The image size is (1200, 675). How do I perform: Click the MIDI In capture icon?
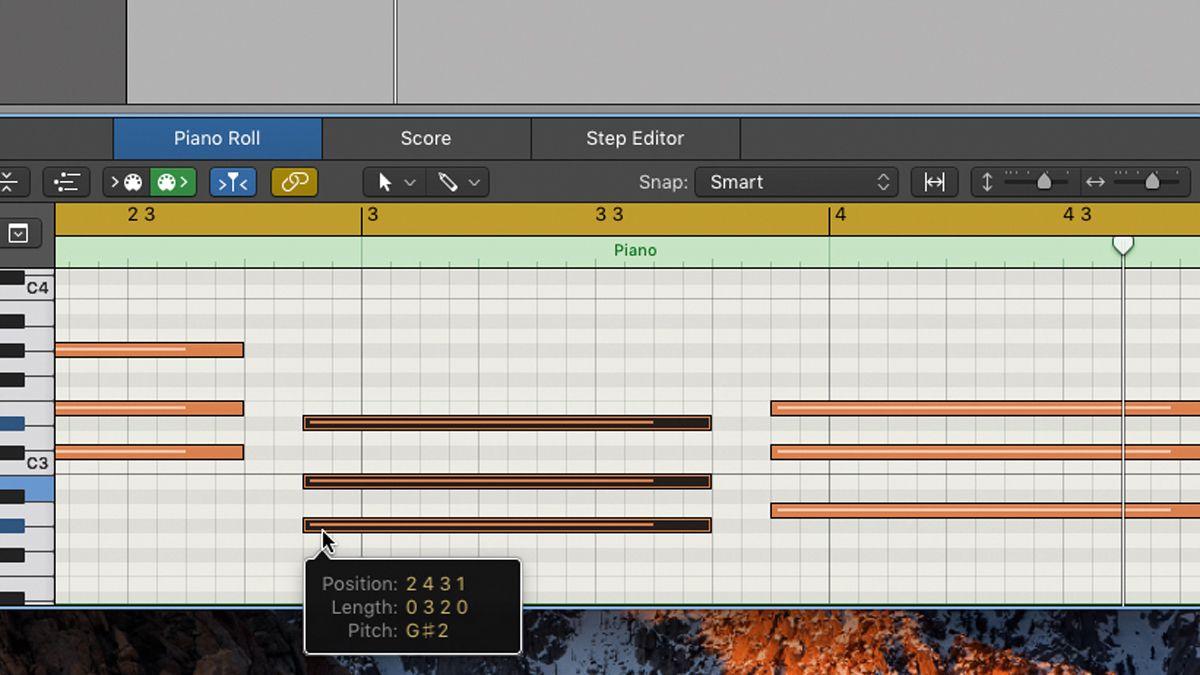(126, 182)
